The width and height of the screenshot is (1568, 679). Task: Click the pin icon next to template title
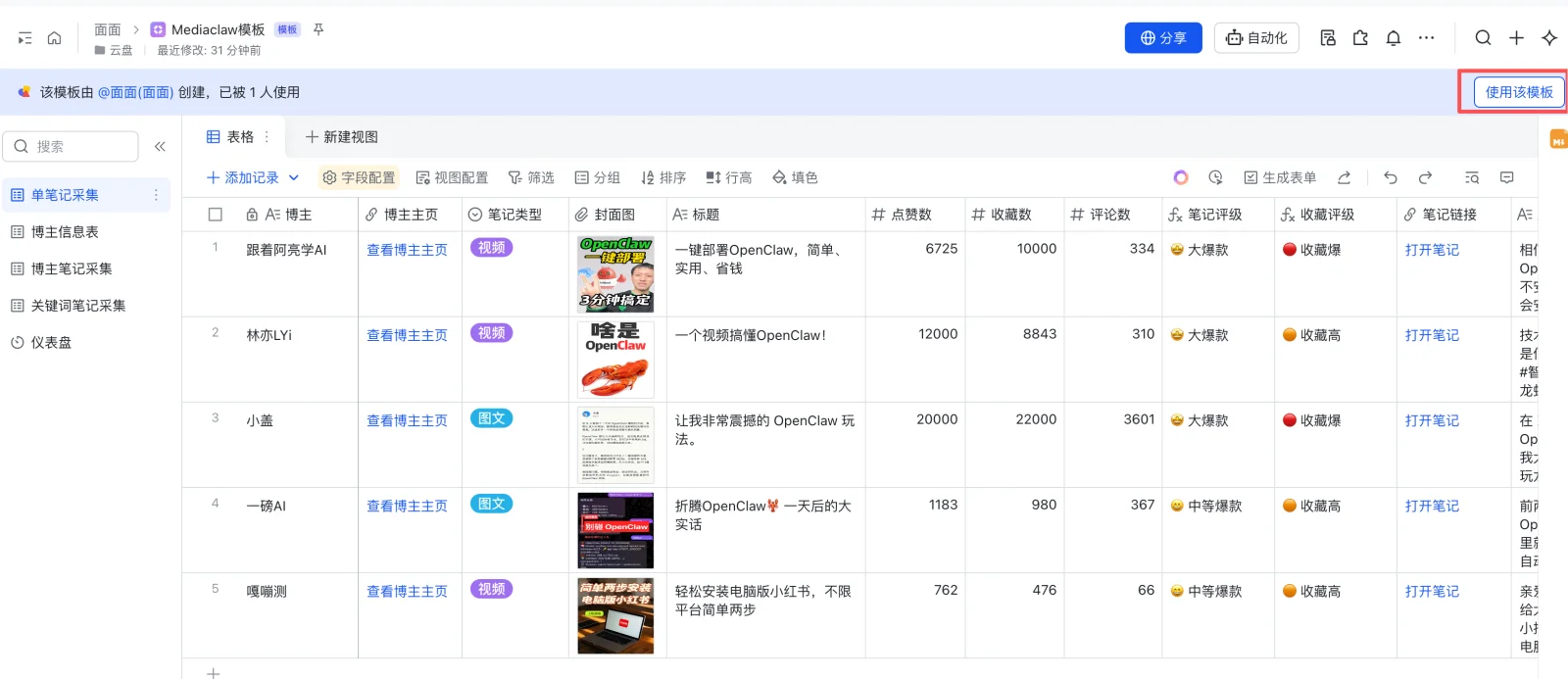(318, 29)
